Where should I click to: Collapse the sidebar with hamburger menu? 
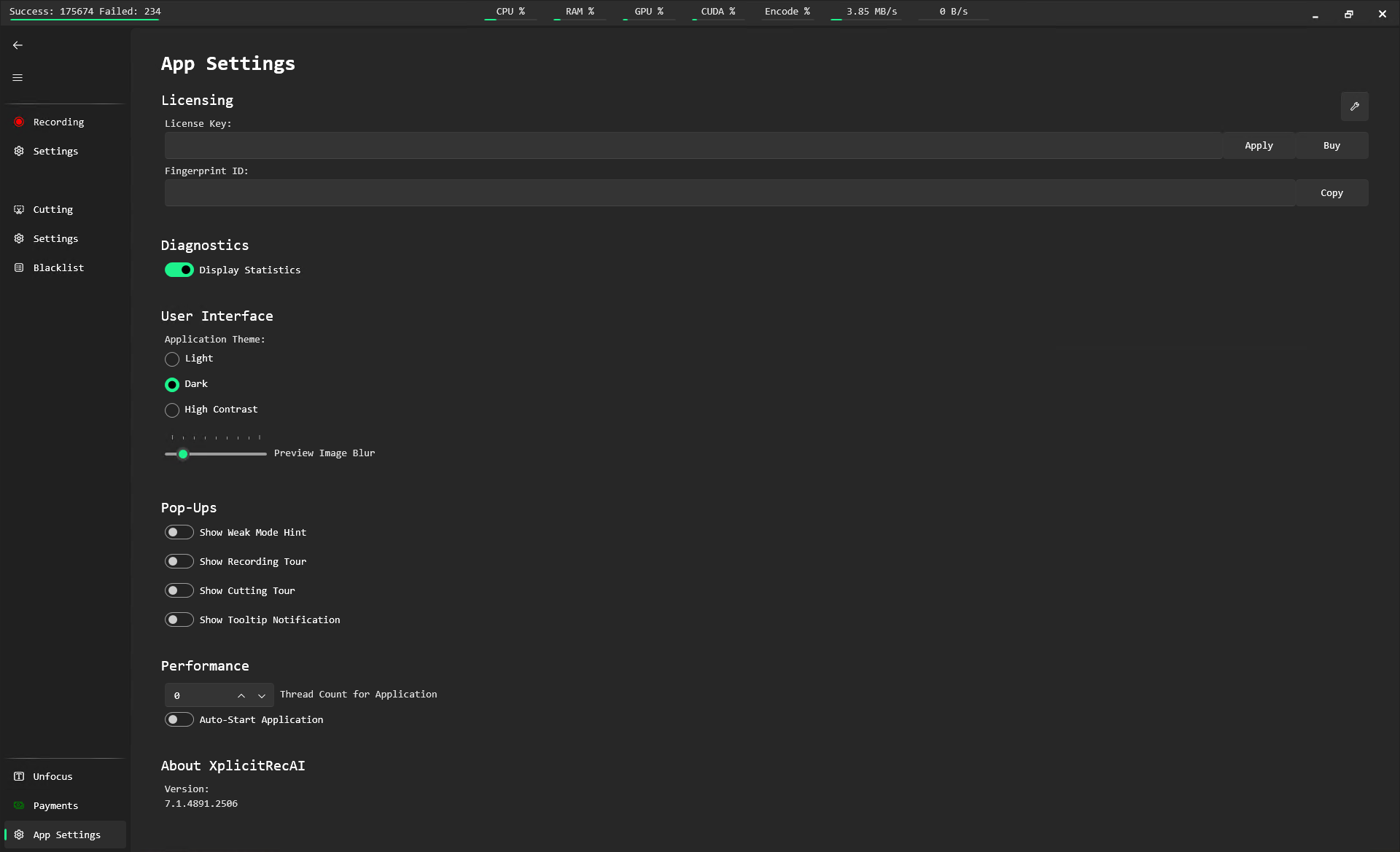coord(17,77)
